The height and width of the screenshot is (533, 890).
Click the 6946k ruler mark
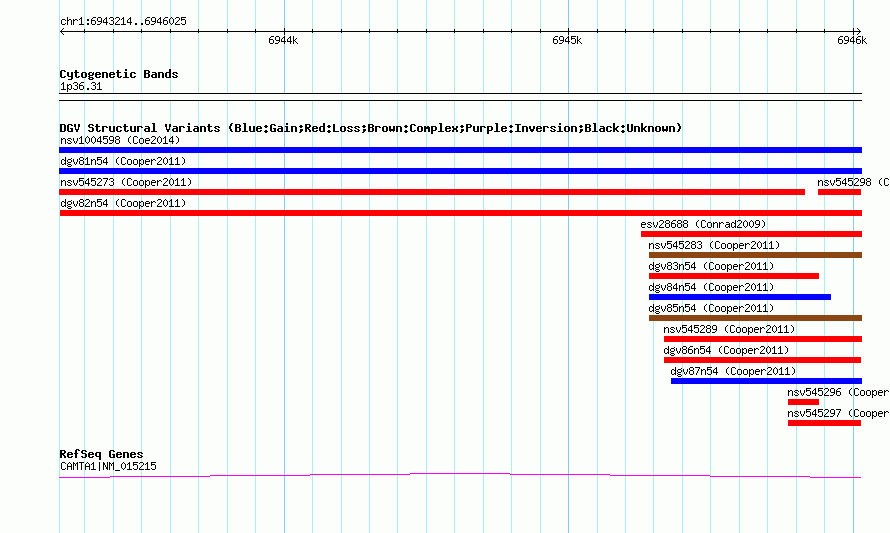[852, 40]
